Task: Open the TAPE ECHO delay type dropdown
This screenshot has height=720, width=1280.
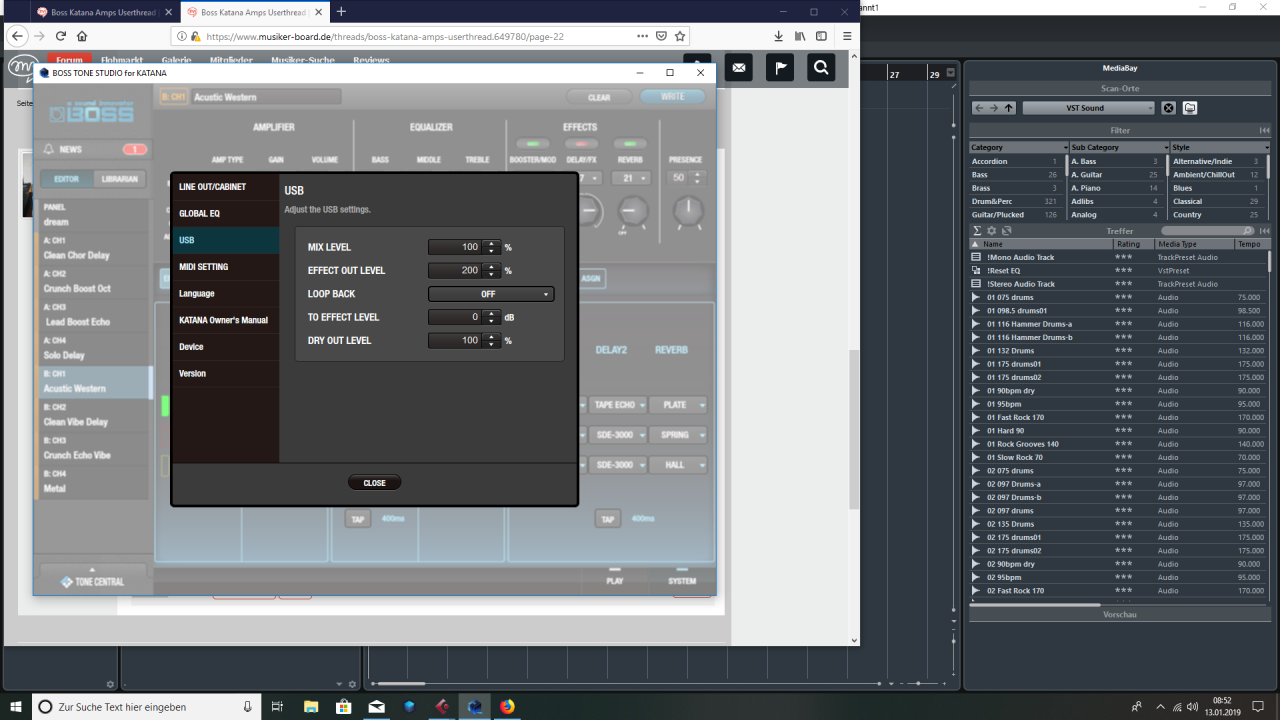Action: (x=617, y=405)
